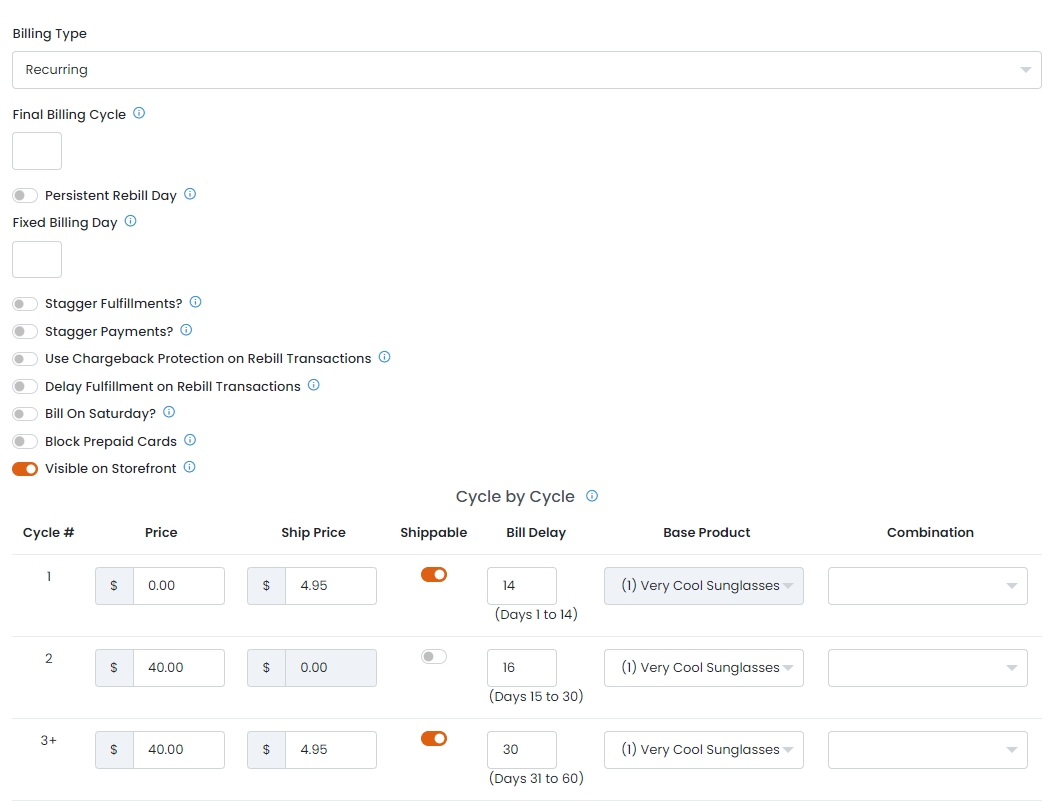Open Combination dropdown for cycle 3+
The height and width of the screenshot is (810, 1050).
(927, 750)
